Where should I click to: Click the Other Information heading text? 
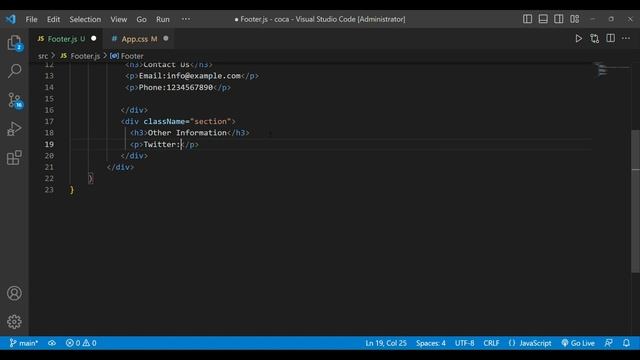point(187,133)
